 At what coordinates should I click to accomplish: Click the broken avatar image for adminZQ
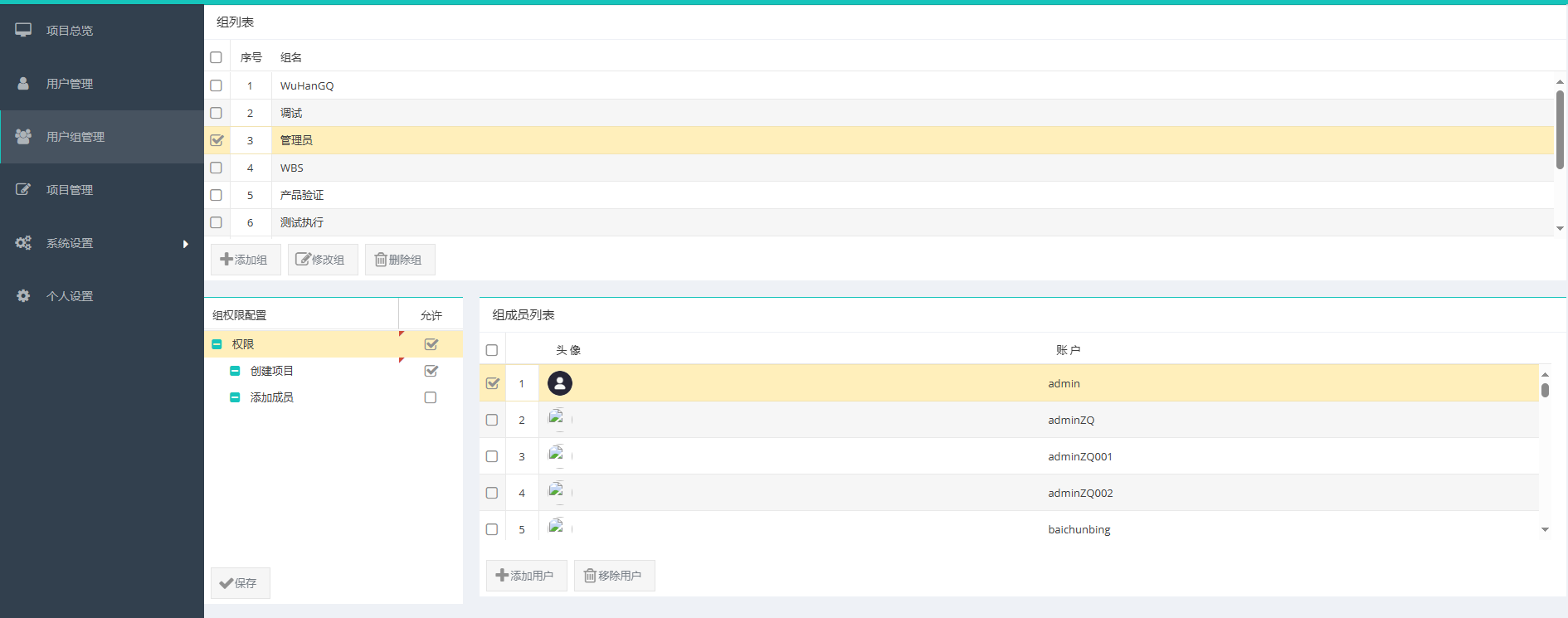click(x=557, y=419)
